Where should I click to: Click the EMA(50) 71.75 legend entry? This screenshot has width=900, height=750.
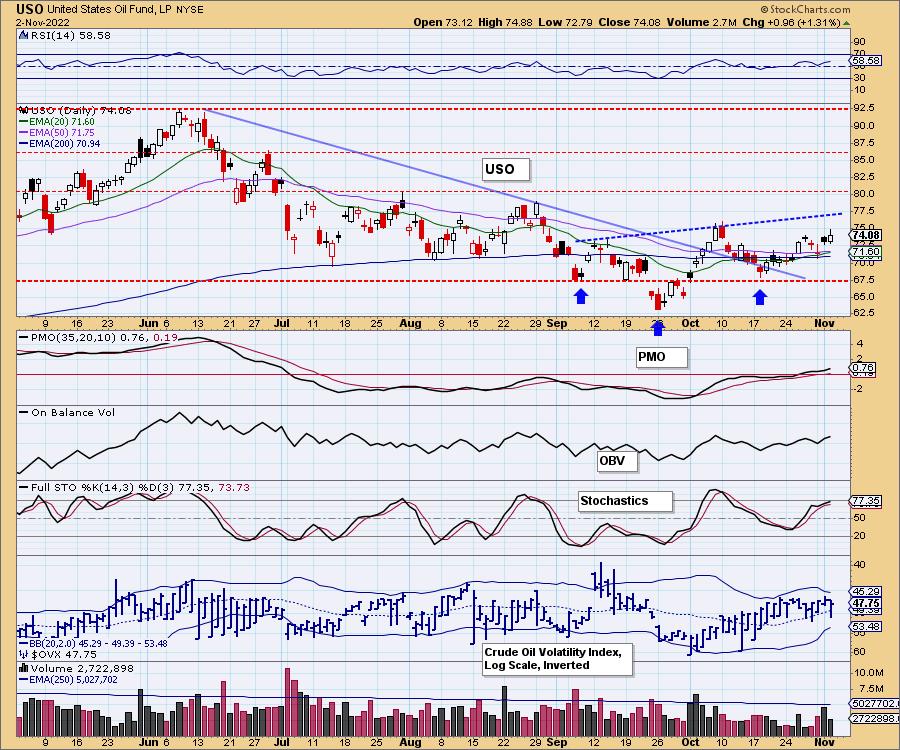point(57,133)
